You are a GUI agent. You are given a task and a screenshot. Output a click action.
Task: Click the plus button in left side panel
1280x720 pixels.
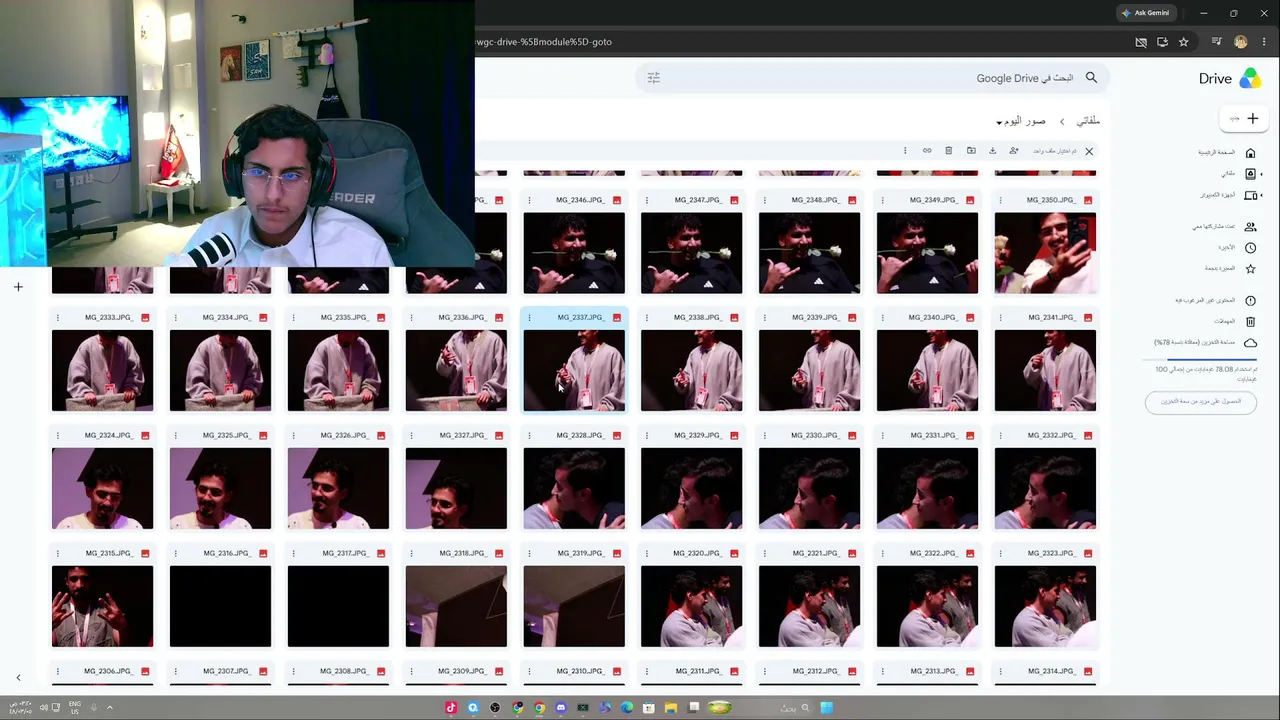18,288
